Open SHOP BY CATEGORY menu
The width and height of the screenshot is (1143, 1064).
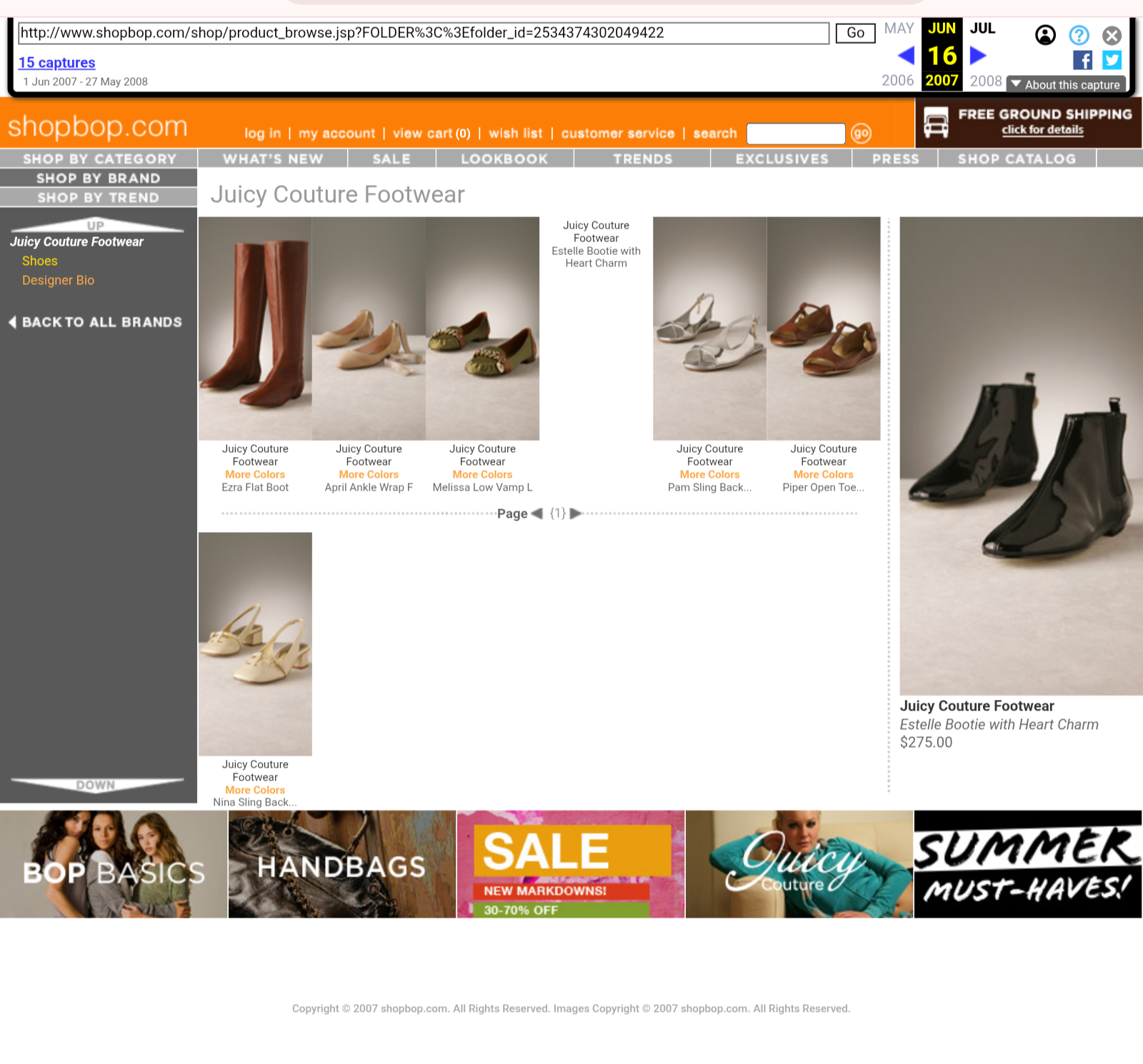[99, 159]
